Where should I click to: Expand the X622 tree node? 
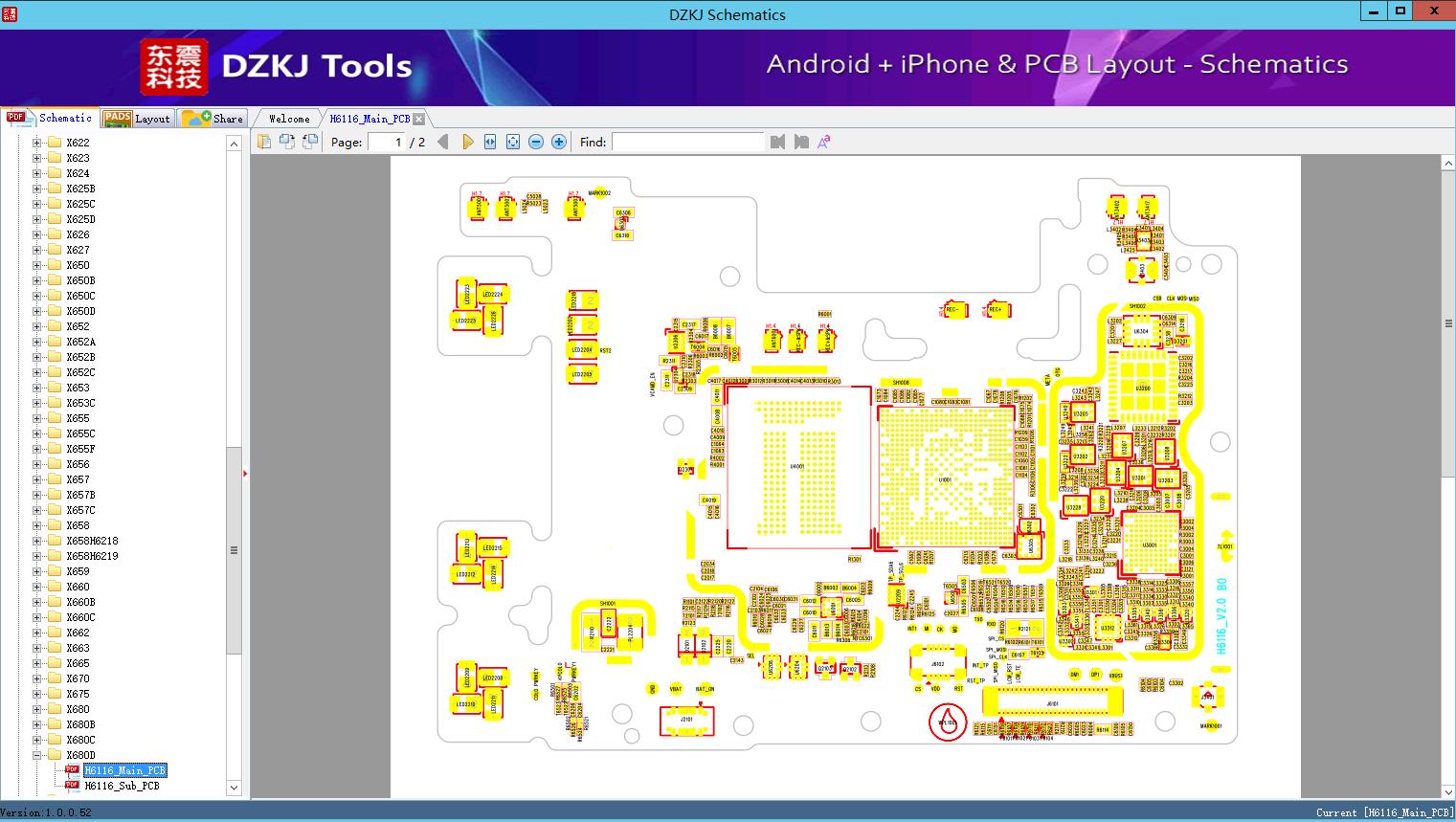tap(36, 143)
